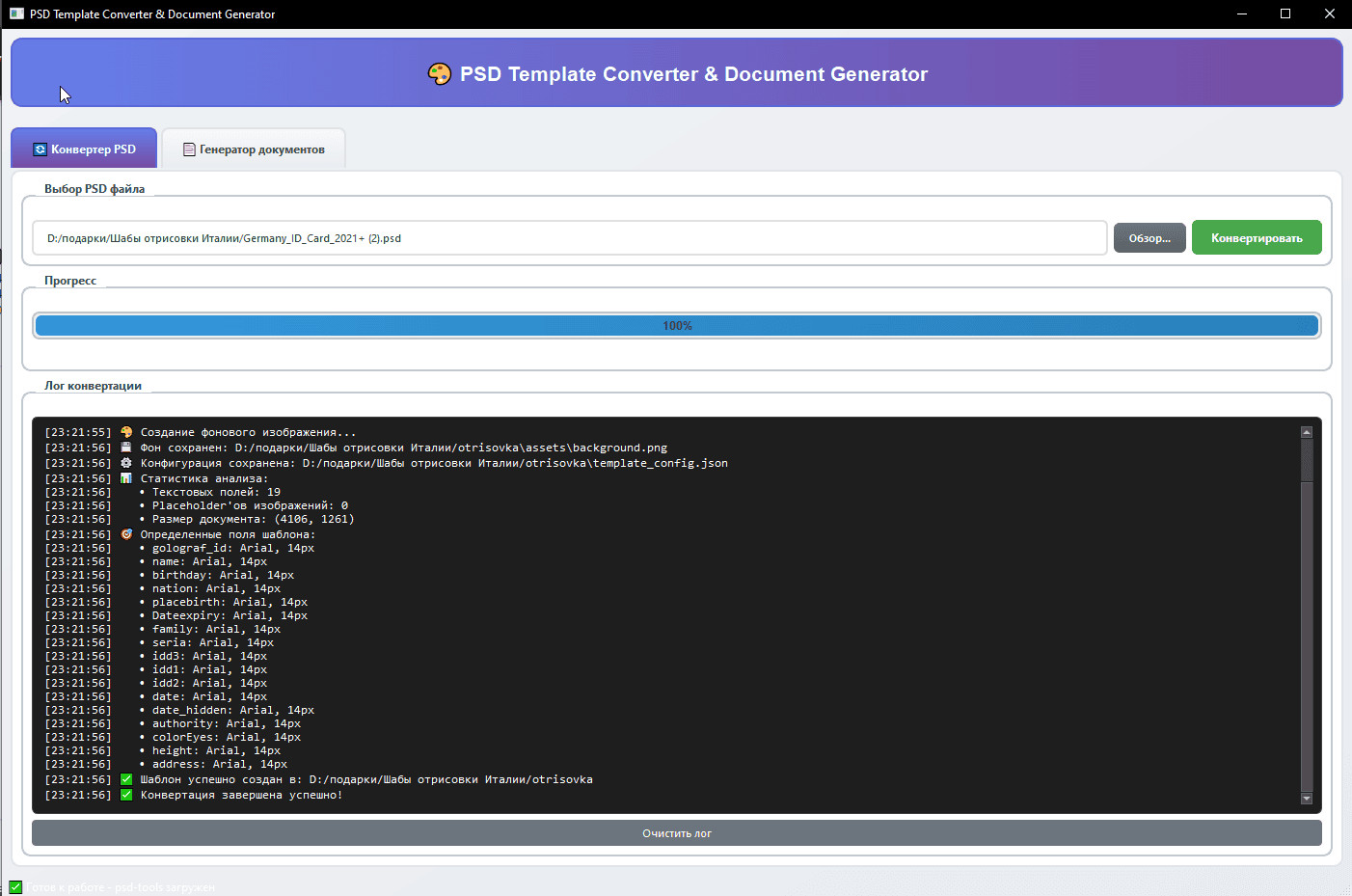Screen dimensions: 1352x896
Task: Click the 'PSD Template Converter & Document Generator' banner title
Action: [x=693, y=74]
